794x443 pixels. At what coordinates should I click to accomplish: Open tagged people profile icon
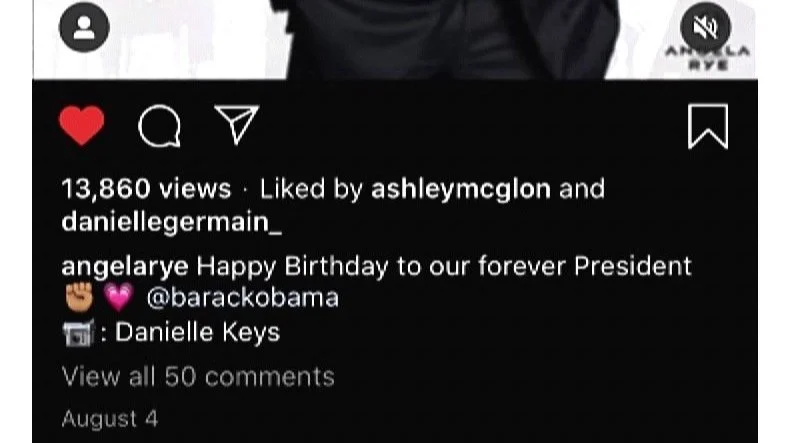(84, 27)
